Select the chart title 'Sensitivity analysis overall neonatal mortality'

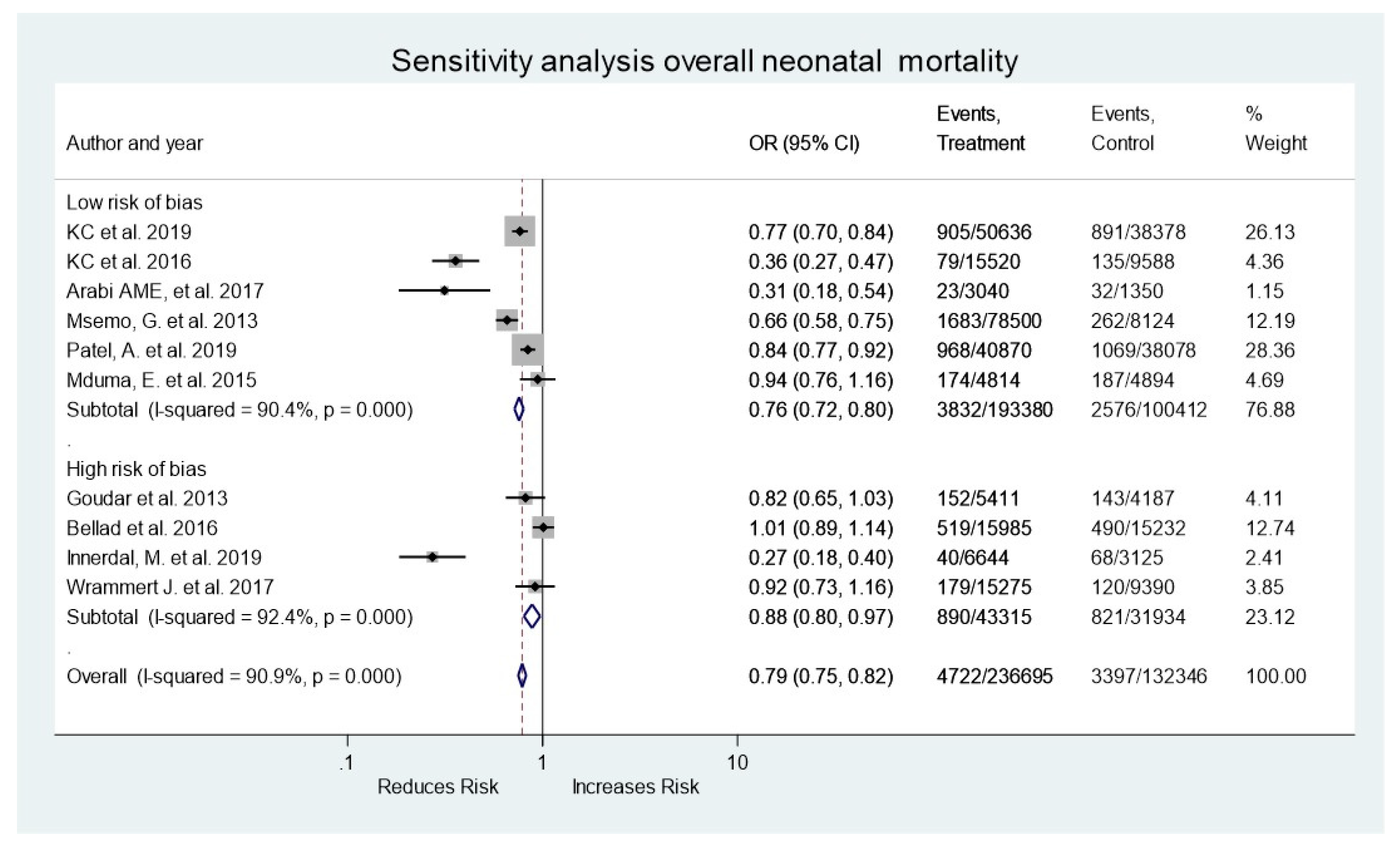point(705,61)
